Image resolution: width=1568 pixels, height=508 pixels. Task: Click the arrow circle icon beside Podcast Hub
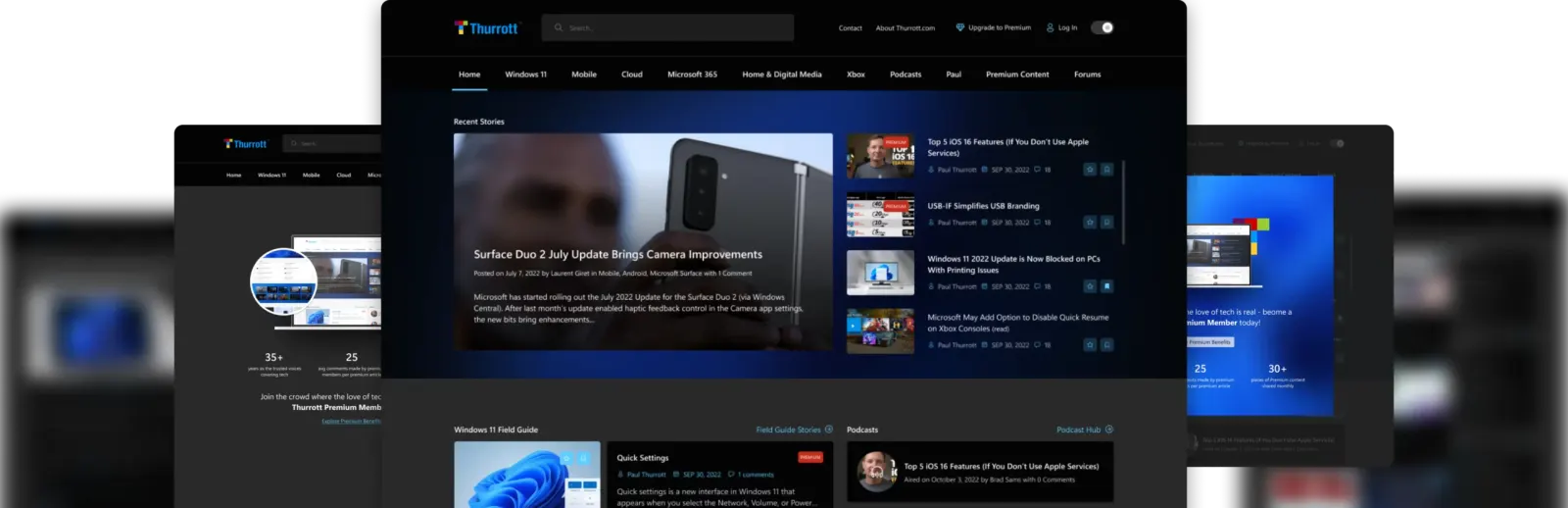[x=1109, y=430]
